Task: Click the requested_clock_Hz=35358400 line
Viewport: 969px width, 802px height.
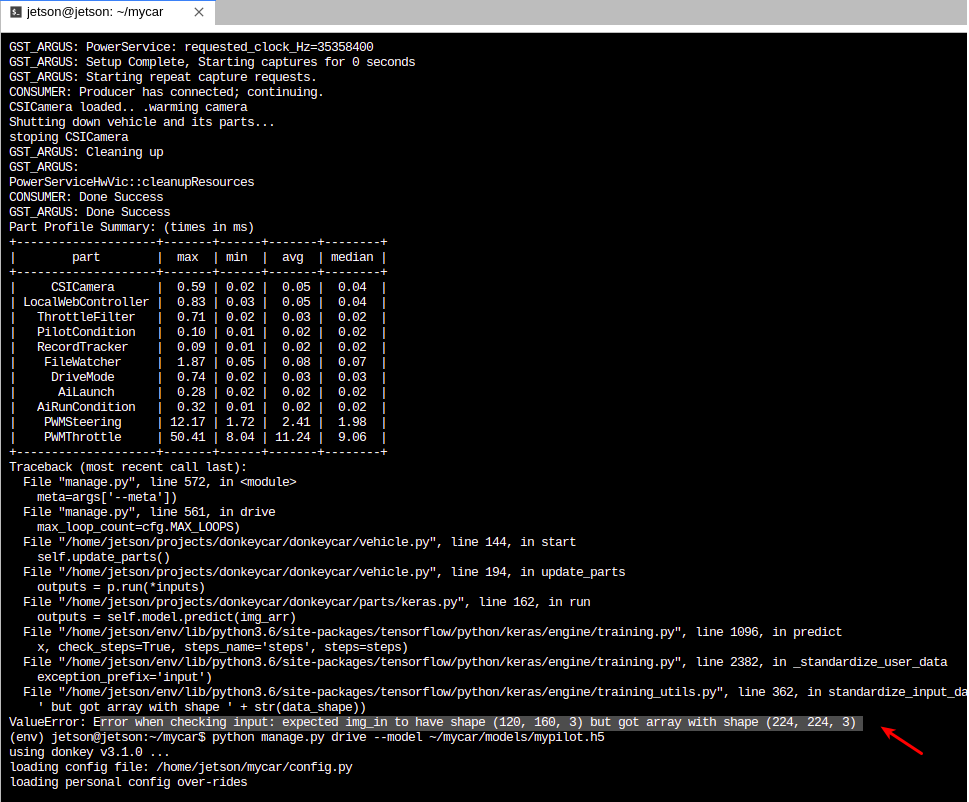Action: (191, 47)
